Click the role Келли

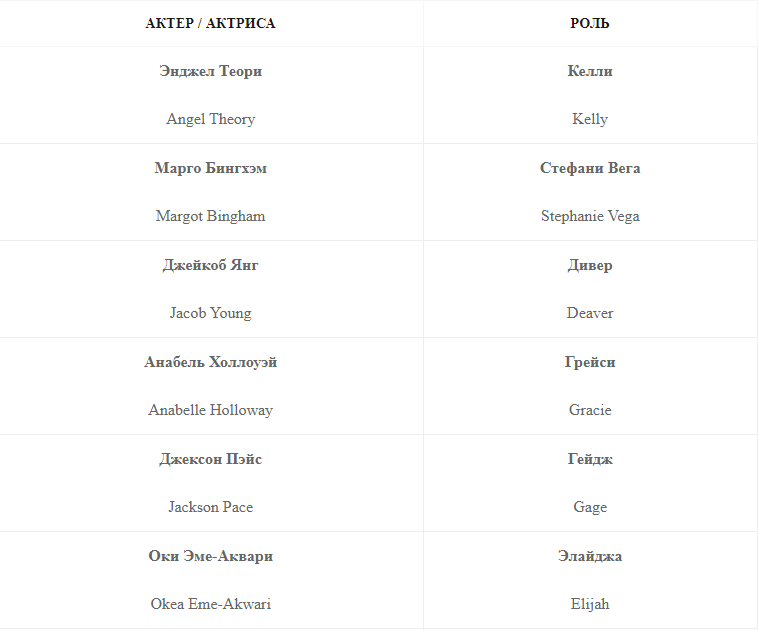[590, 71]
